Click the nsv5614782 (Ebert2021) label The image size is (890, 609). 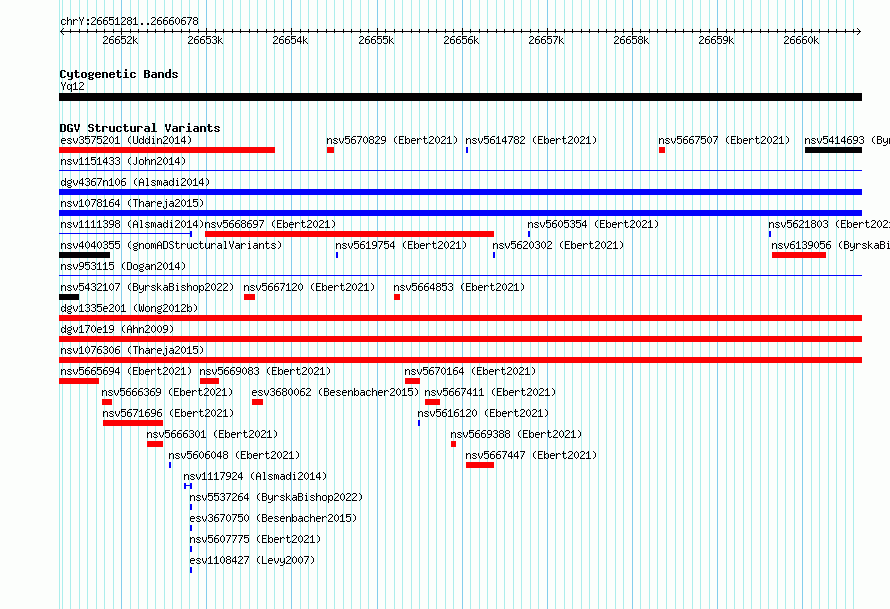(531, 140)
